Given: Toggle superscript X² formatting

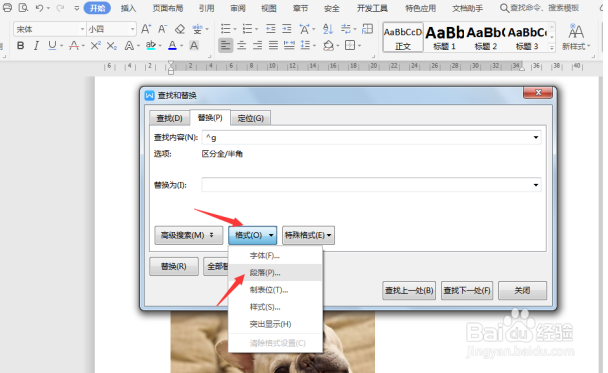Looking at the screenshot, I should [x=95, y=46].
